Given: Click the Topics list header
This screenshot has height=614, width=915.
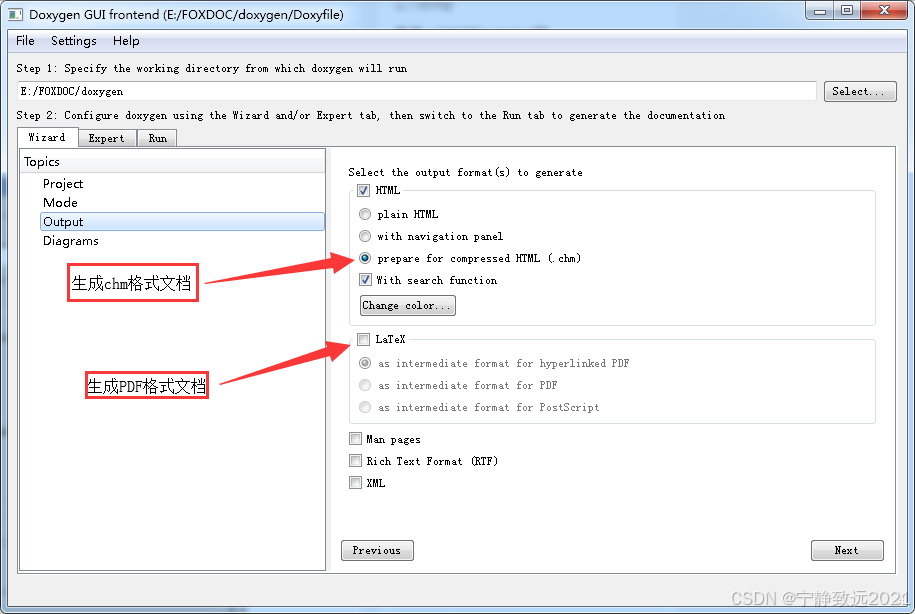Looking at the screenshot, I should [172, 162].
